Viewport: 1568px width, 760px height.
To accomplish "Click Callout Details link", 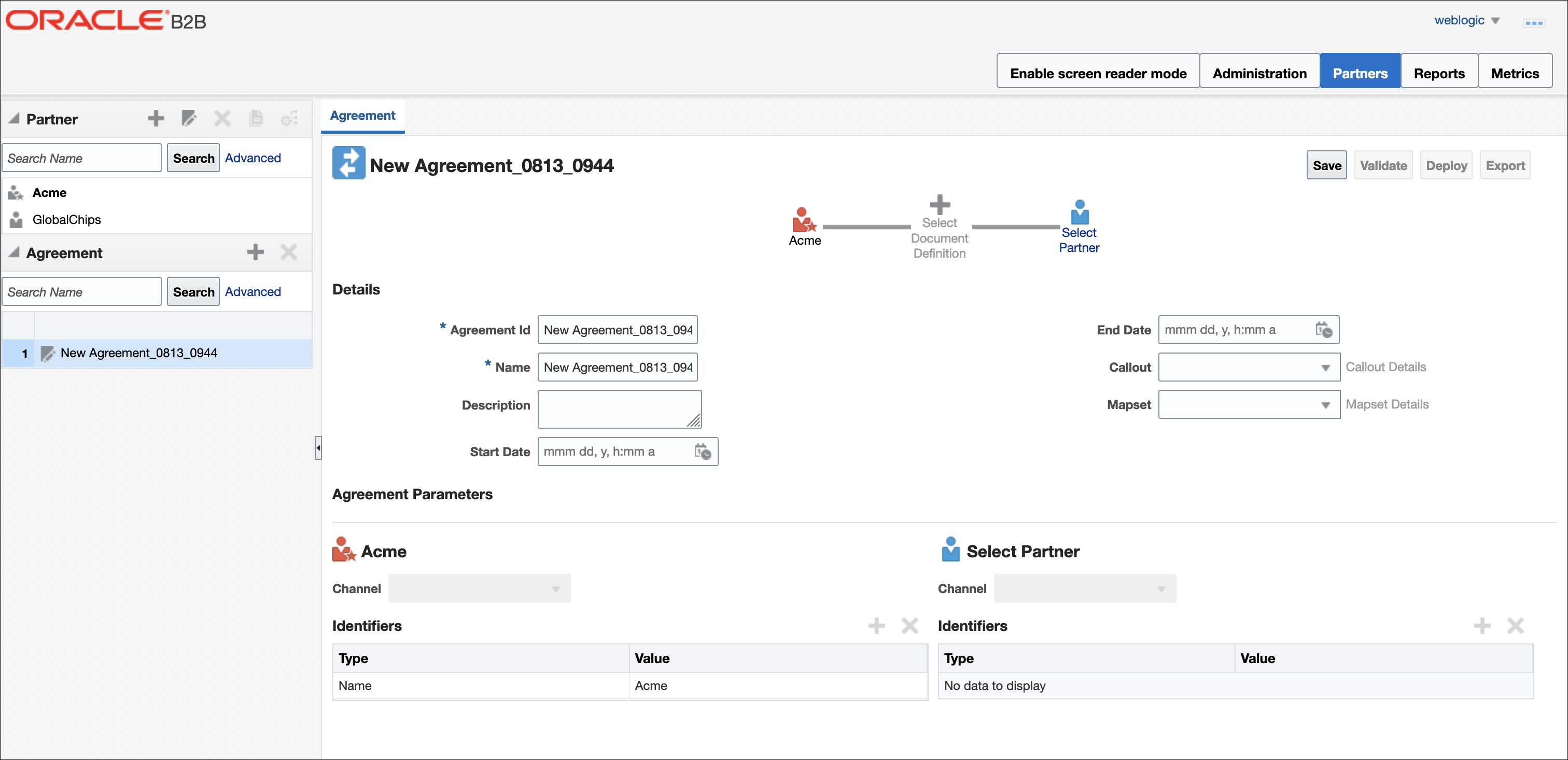I will pos(1385,367).
